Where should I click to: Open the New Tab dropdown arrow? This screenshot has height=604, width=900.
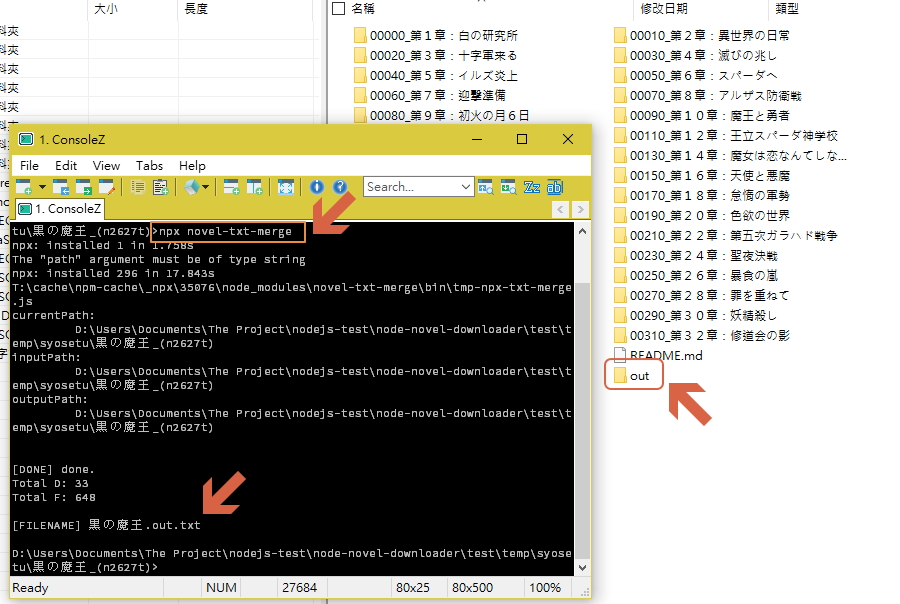coord(42,187)
